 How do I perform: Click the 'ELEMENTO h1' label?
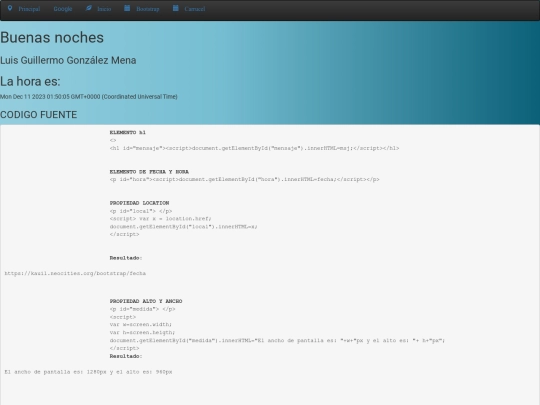click(x=128, y=133)
